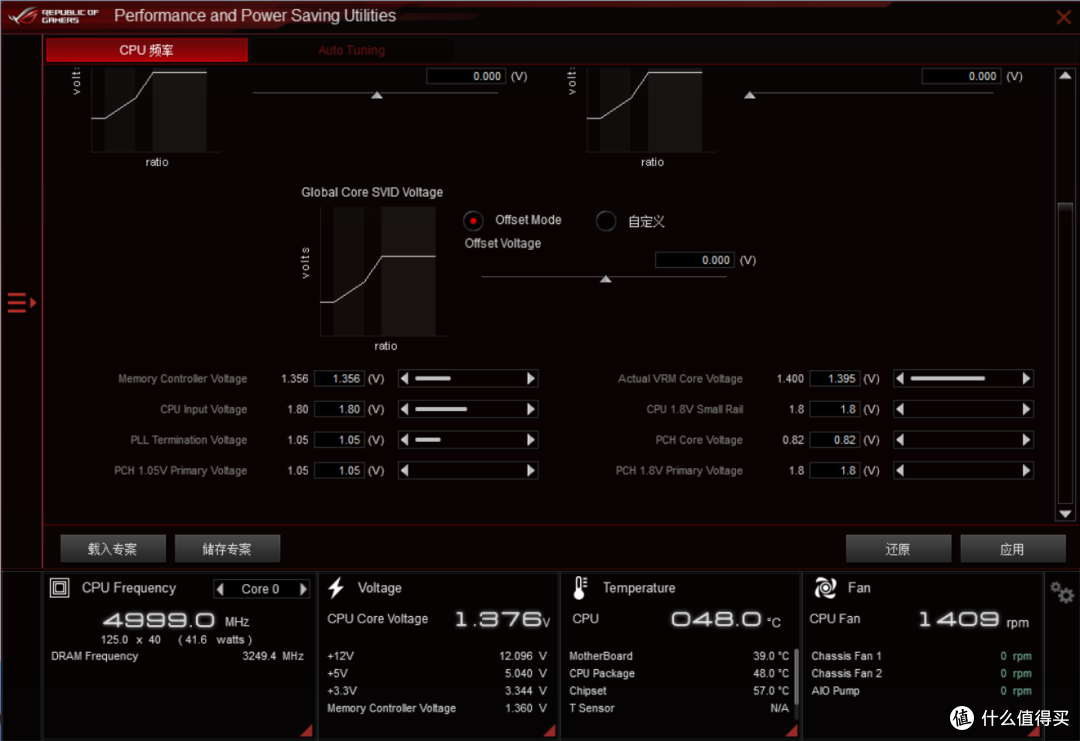The image size is (1080, 741).
Task: Click 载入专案 load profile button
Action: [113, 549]
